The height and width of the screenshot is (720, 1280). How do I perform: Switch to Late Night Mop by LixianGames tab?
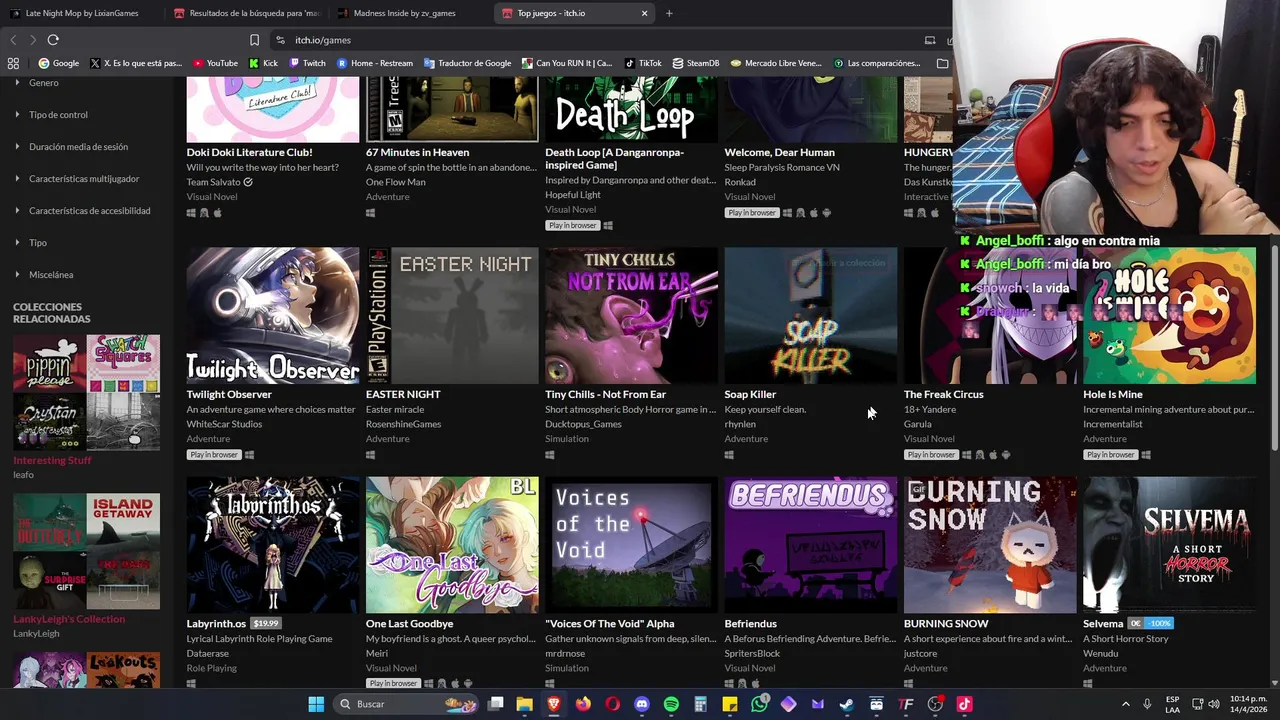point(80,13)
